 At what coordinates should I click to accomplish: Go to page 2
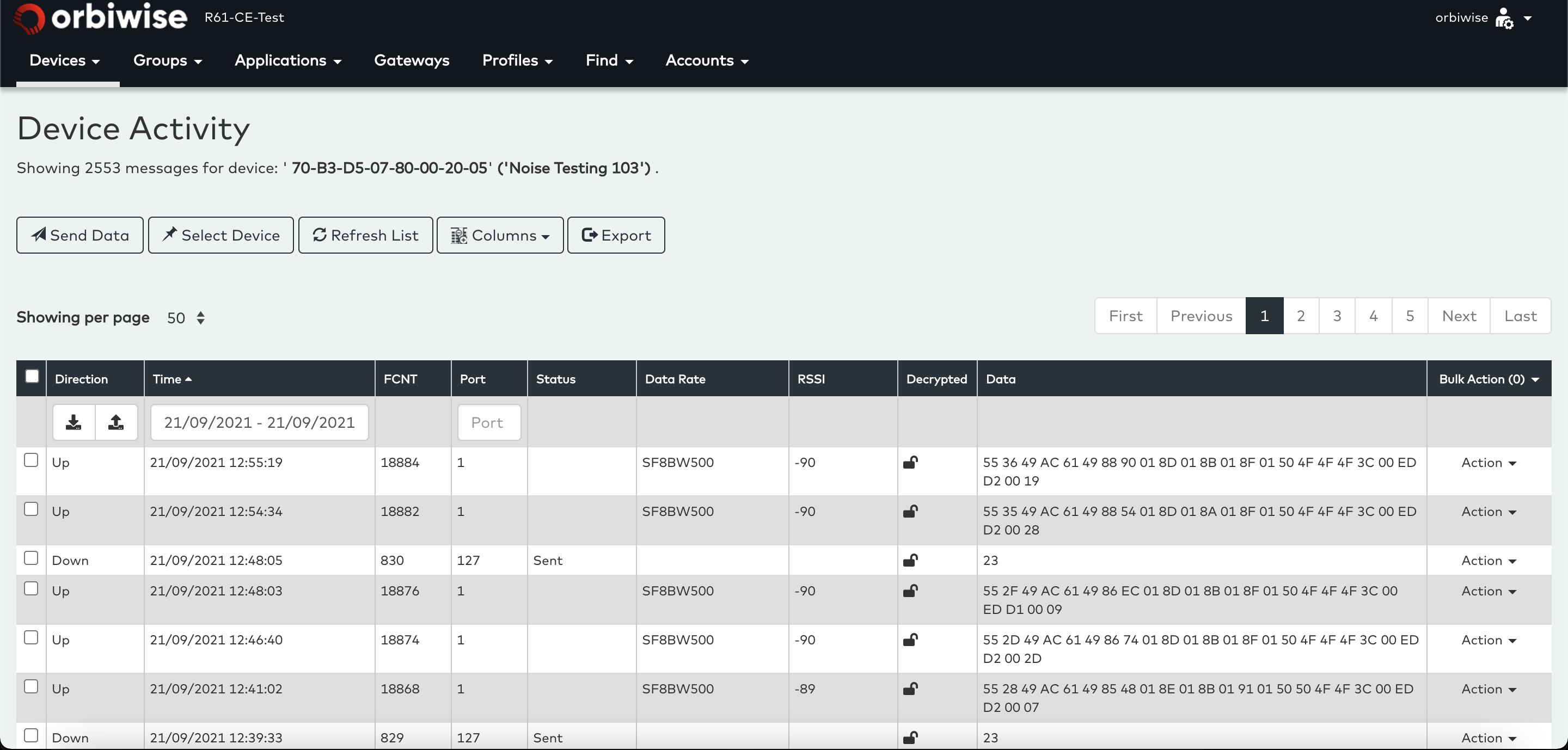point(1301,316)
